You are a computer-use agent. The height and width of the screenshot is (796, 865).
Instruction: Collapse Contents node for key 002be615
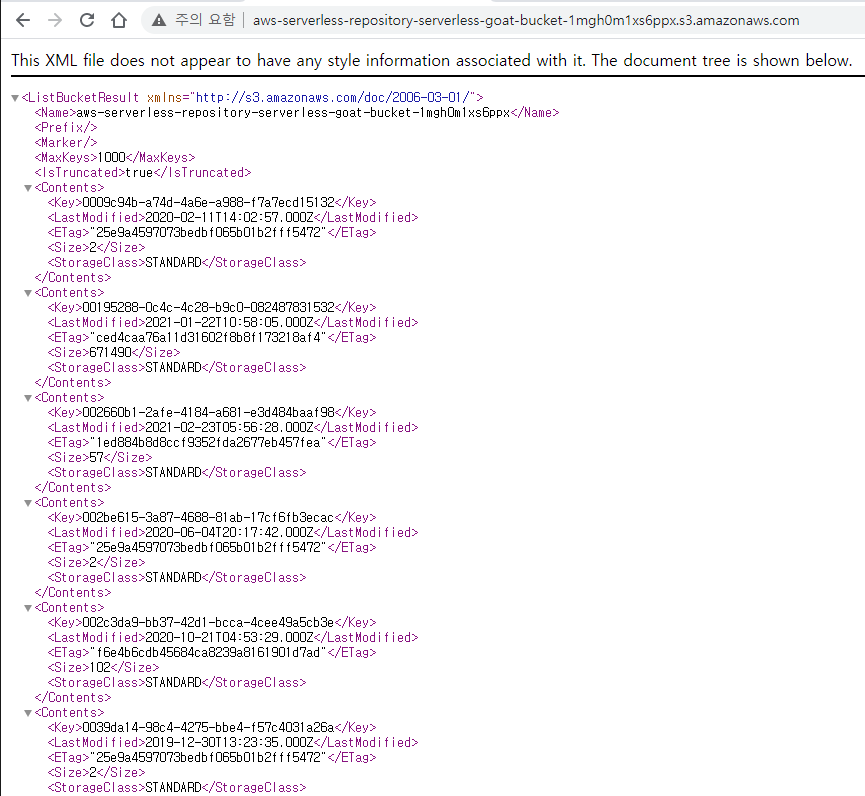pyautogui.click(x=28, y=503)
